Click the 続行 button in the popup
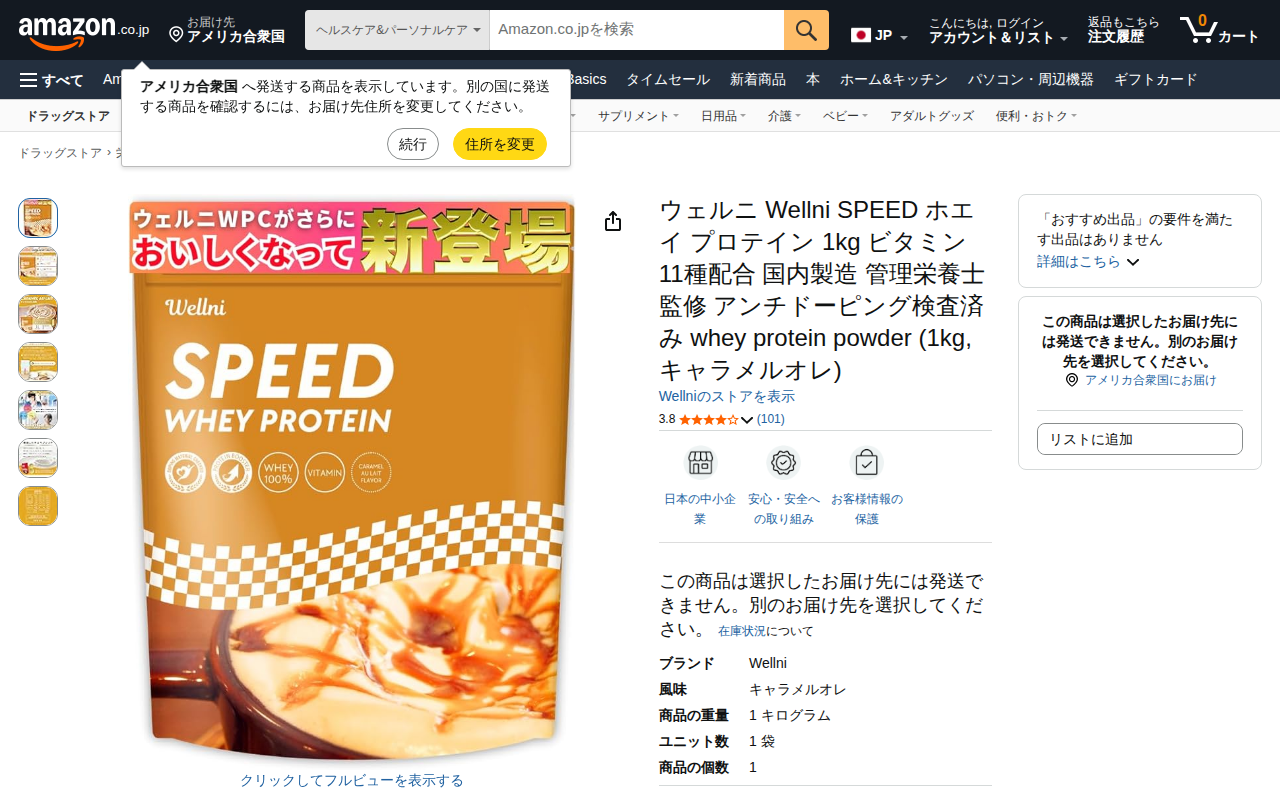Image resolution: width=1280 pixels, height=800 pixels. (x=413, y=144)
